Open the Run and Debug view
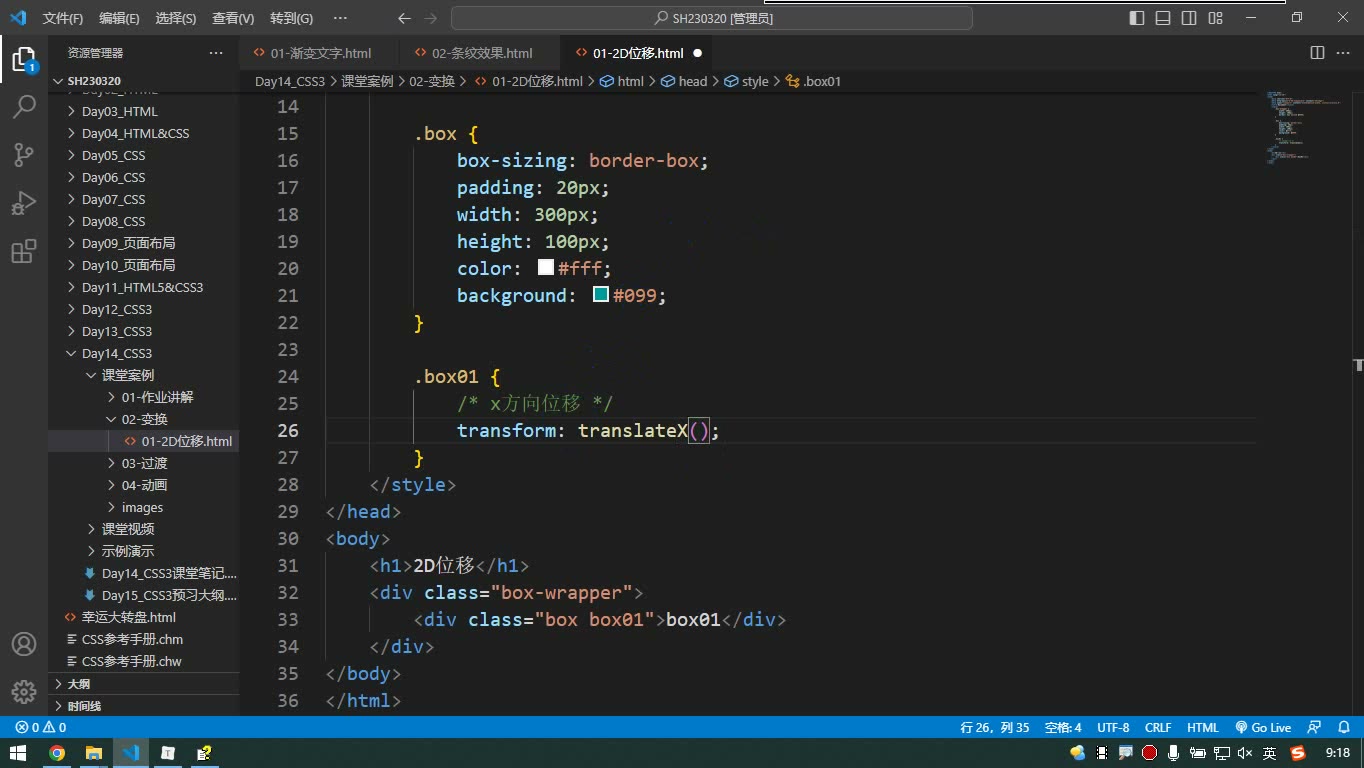Image resolution: width=1364 pixels, height=768 pixels. [24, 203]
